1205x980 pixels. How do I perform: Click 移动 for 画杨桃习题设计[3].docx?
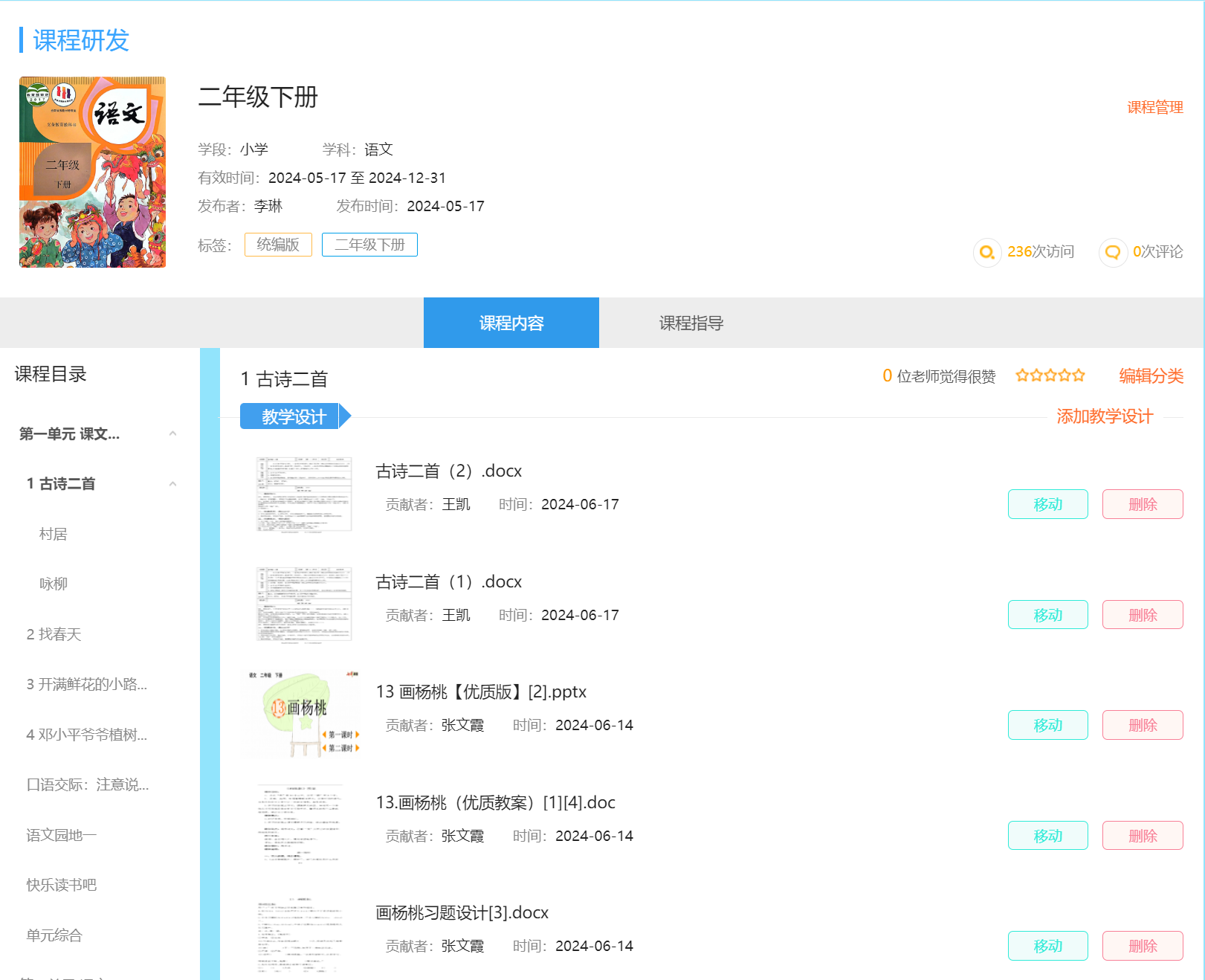[1048, 946]
